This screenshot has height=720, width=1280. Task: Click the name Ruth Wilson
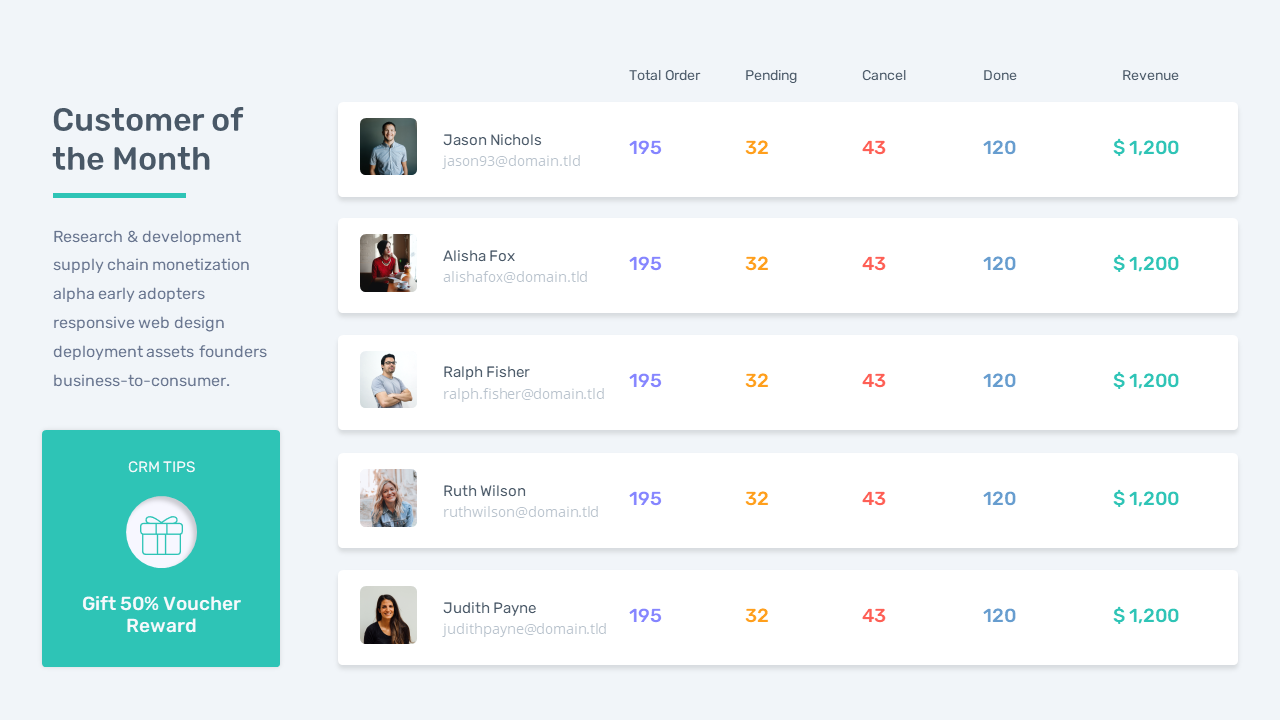pos(484,491)
